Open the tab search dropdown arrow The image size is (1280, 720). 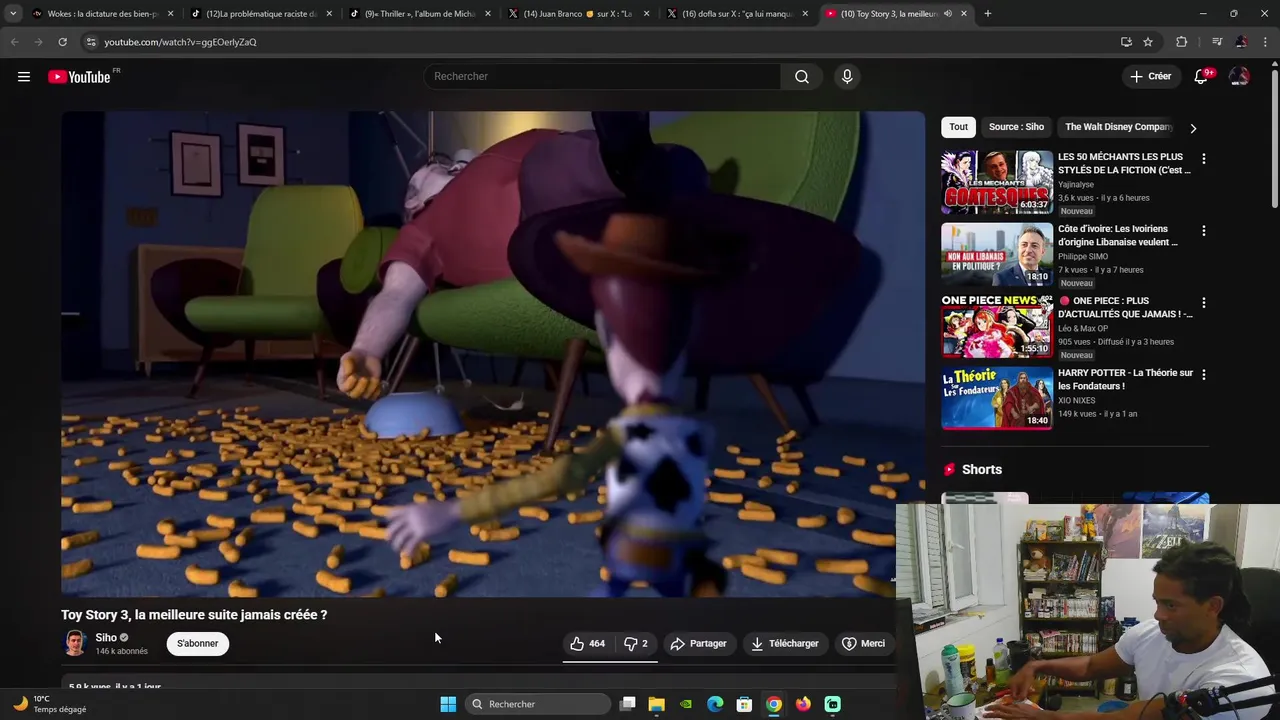coord(13,14)
